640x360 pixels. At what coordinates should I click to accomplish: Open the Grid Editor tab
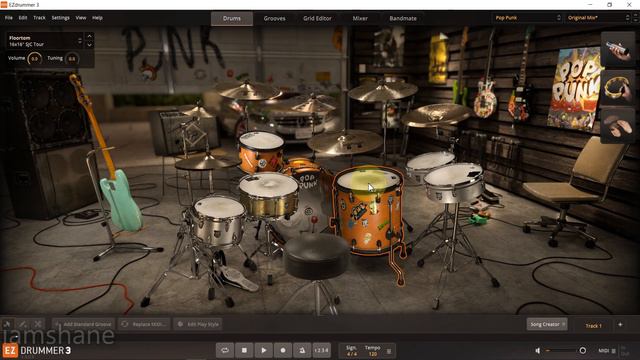click(317, 18)
